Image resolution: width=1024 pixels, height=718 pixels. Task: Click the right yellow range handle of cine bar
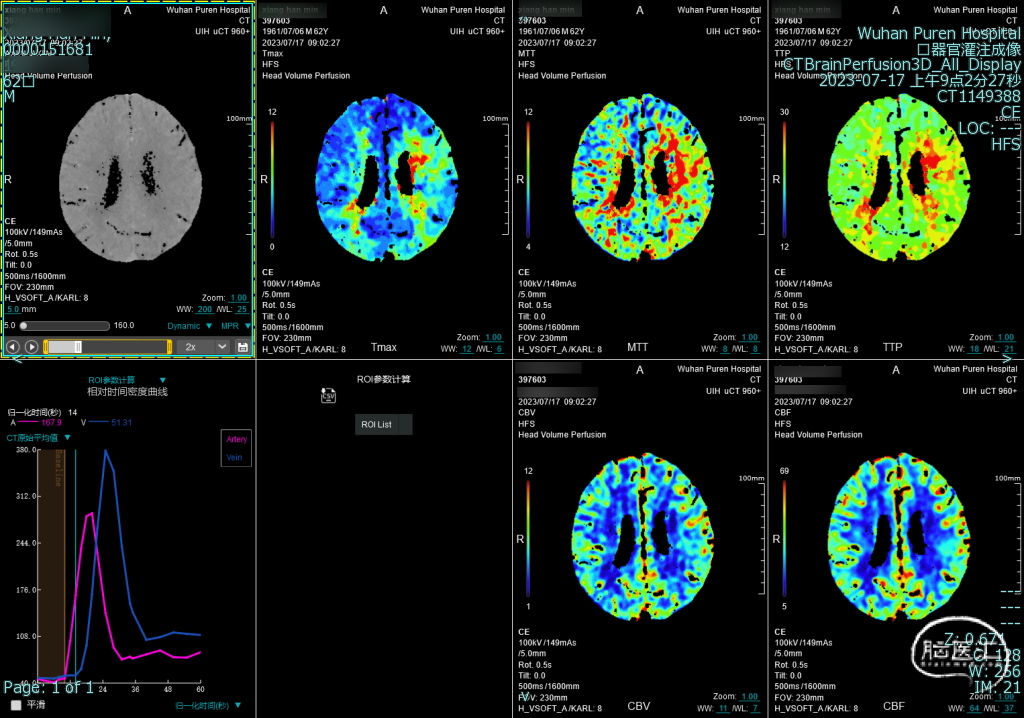tap(169, 347)
